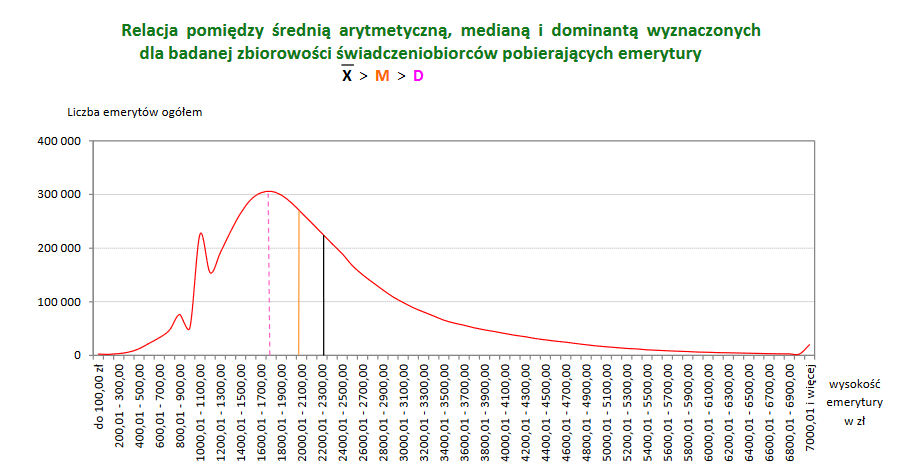Click the orange M median symbol

pos(382,76)
